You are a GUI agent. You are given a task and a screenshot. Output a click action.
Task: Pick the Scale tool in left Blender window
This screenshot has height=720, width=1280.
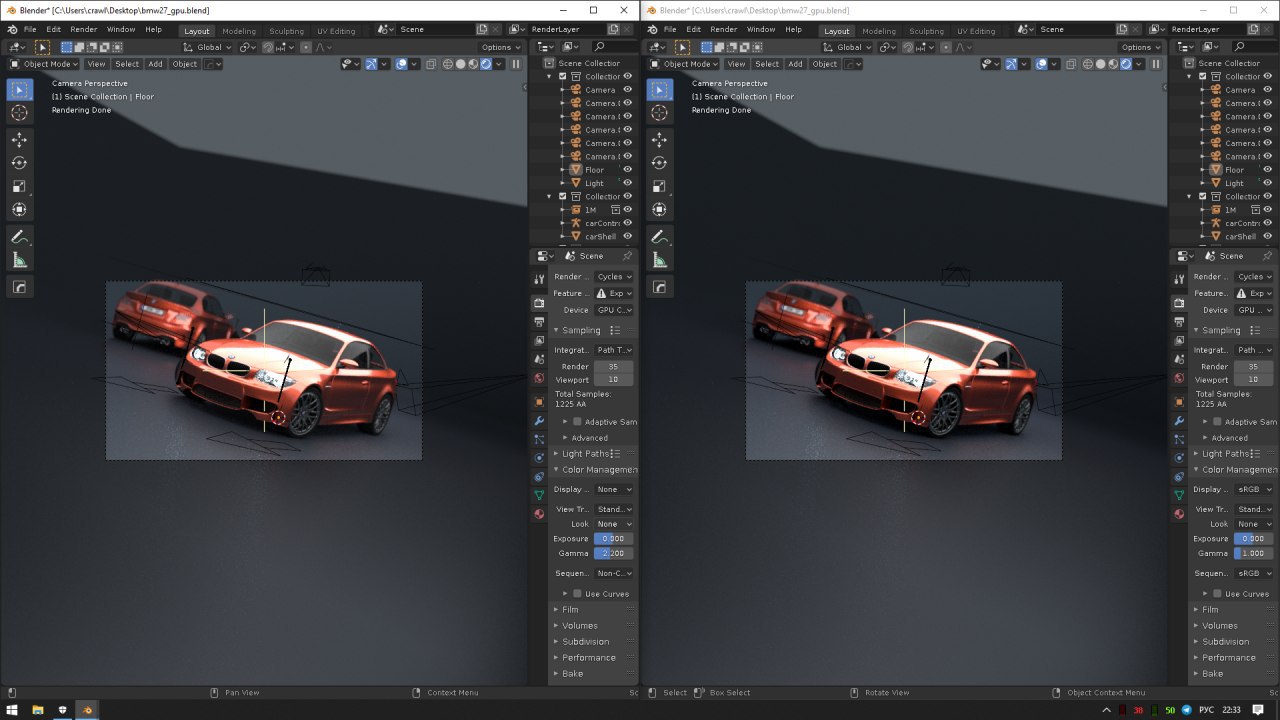pos(19,186)
